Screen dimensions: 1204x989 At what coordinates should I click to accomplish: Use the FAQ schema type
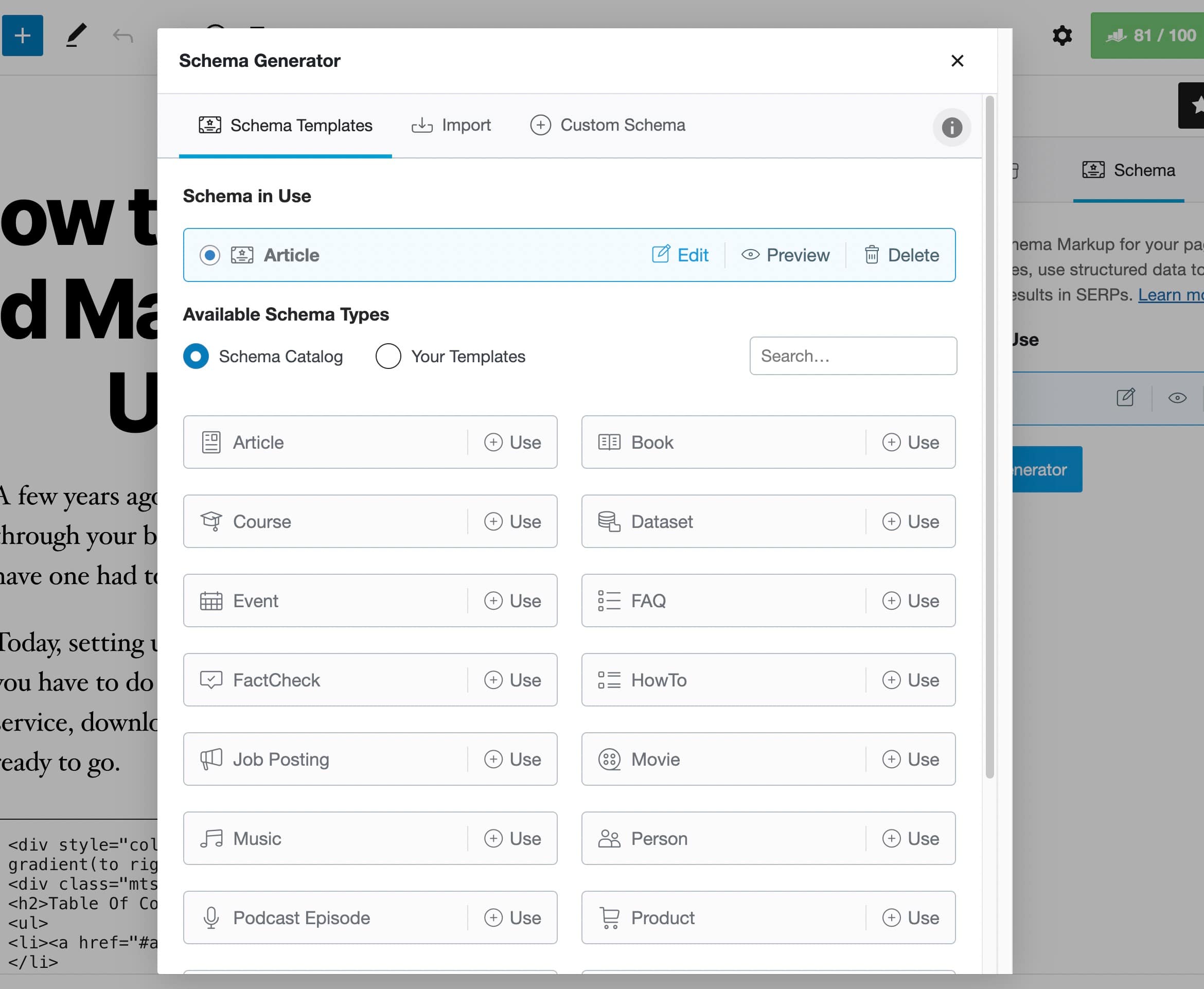(910, 601)
